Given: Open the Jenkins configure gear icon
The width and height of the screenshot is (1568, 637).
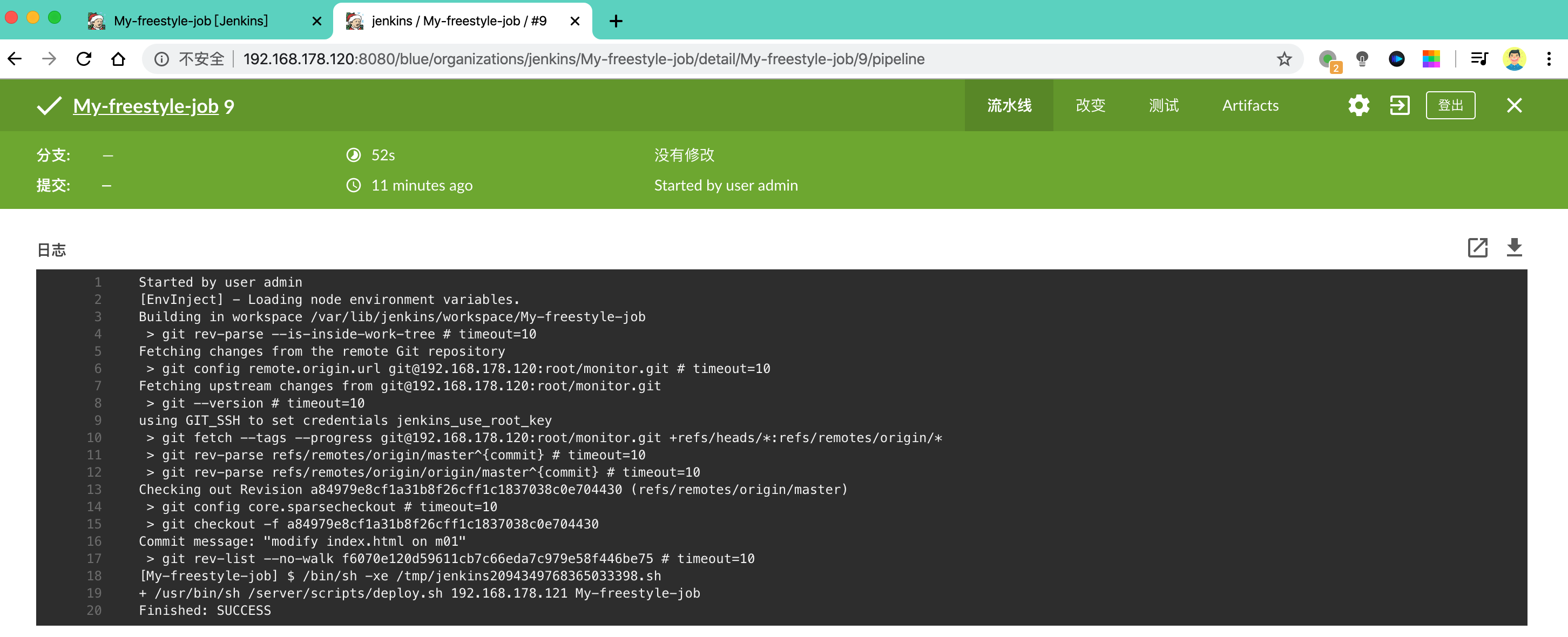Looking at the screenshot, I should tap(1359, 105).
